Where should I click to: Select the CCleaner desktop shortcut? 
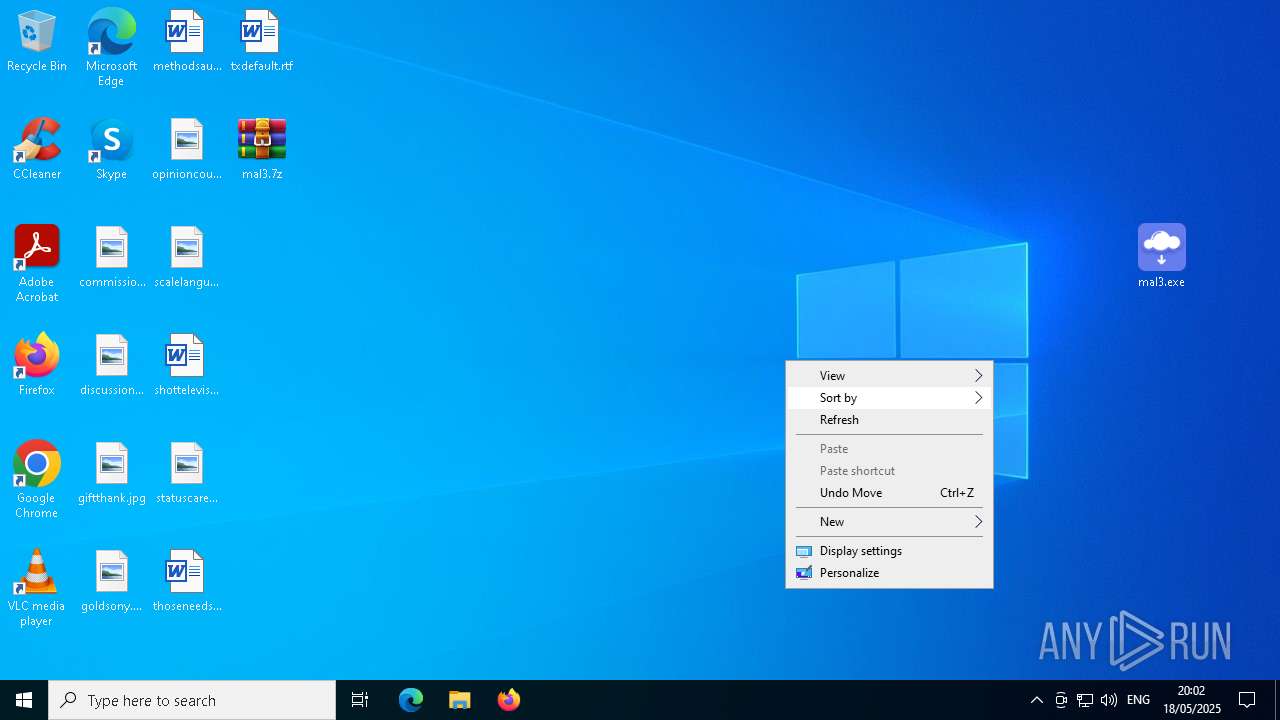coord(37,150)
